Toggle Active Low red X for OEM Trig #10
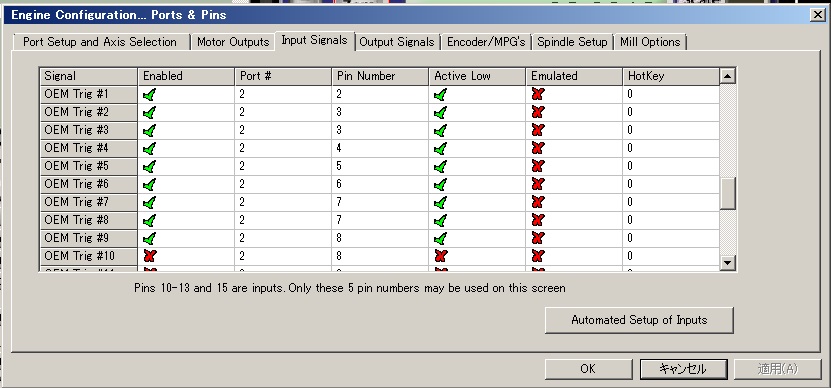The width and height of the screenshot is (831, 388). (440, 257)
